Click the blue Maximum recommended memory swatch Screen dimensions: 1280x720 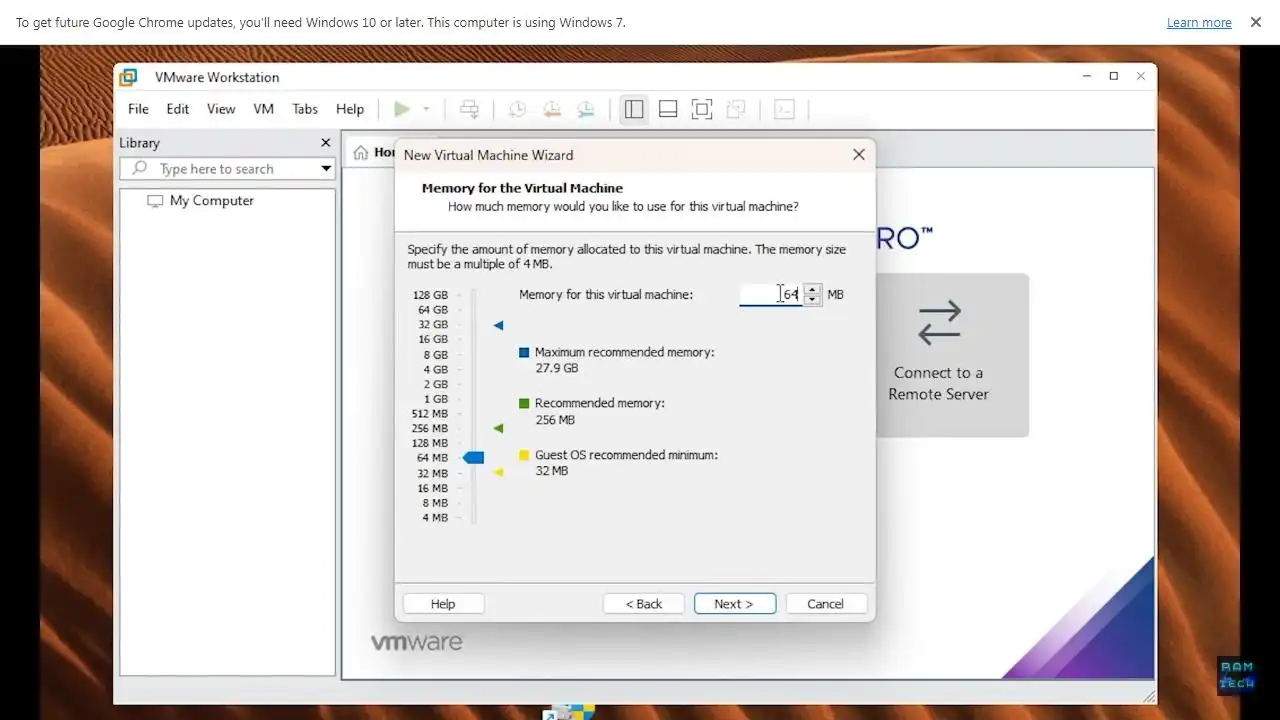coord(524,353)
